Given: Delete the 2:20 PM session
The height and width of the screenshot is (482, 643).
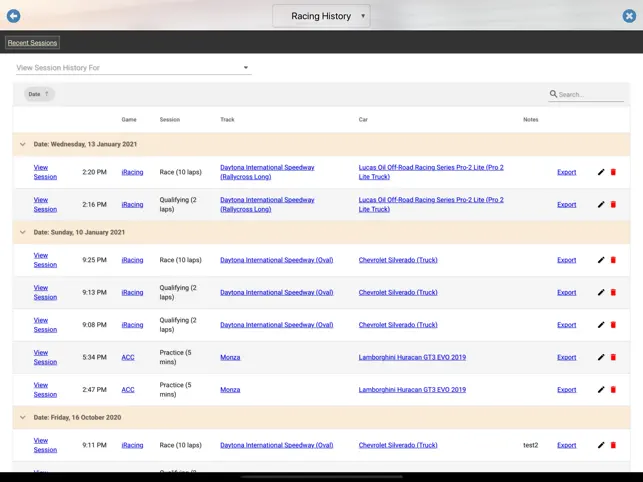Looking at the screenshot, I should pyautogui.click(x=613, y=172).
